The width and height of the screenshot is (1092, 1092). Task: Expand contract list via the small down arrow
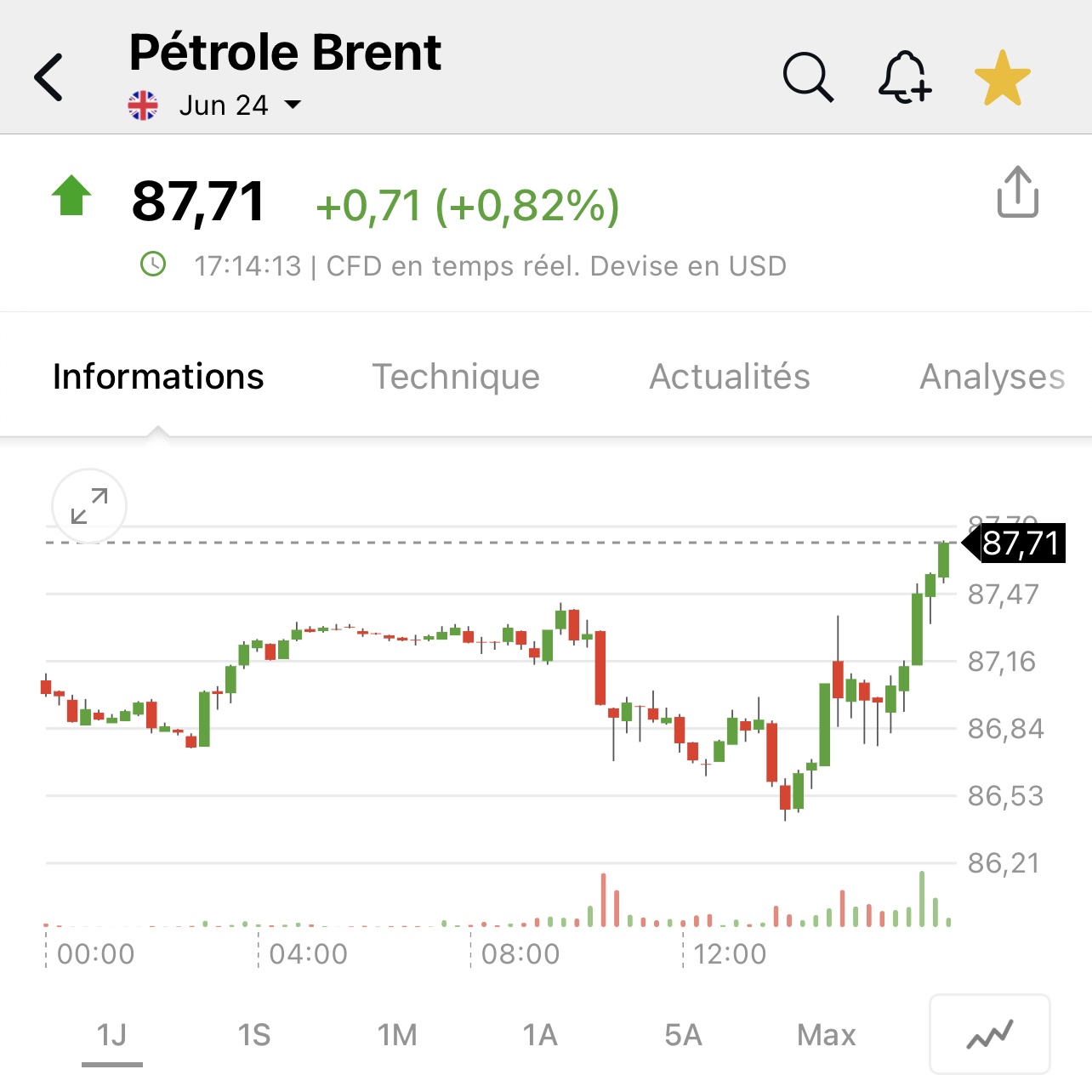(293, 105)
